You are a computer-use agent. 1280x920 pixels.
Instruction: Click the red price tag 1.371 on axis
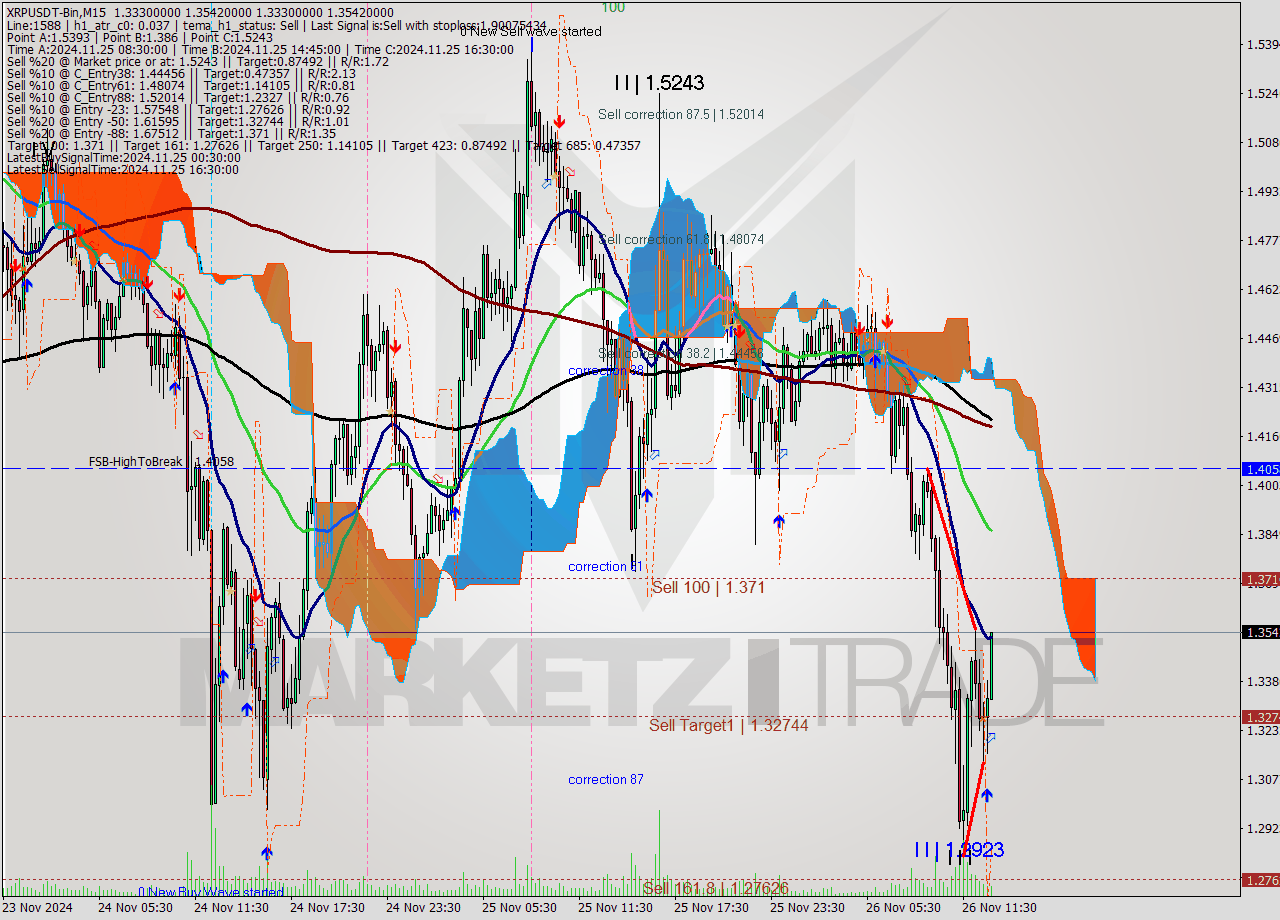click(1260, 579)
